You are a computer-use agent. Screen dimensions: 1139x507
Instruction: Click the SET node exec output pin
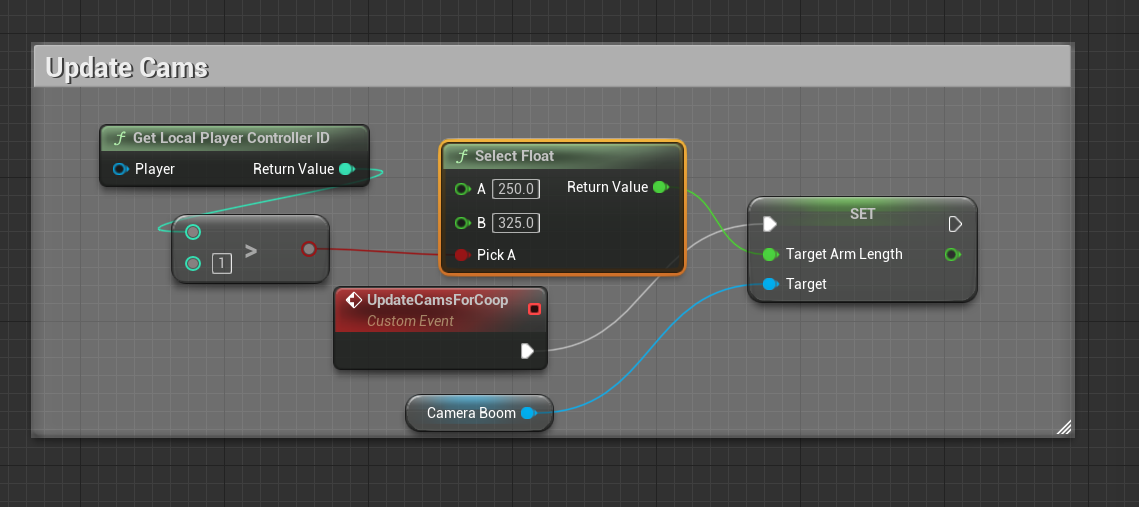point(955,224)
